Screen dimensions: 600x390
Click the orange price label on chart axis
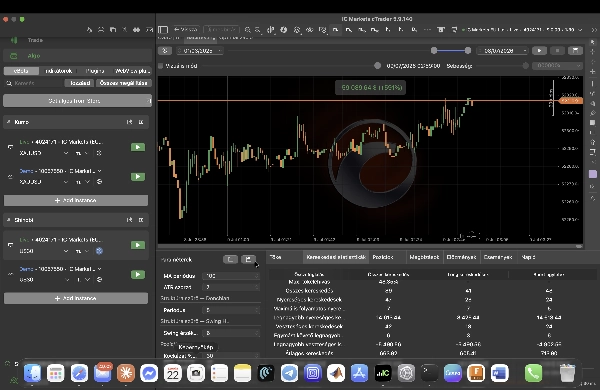point(571,101)
